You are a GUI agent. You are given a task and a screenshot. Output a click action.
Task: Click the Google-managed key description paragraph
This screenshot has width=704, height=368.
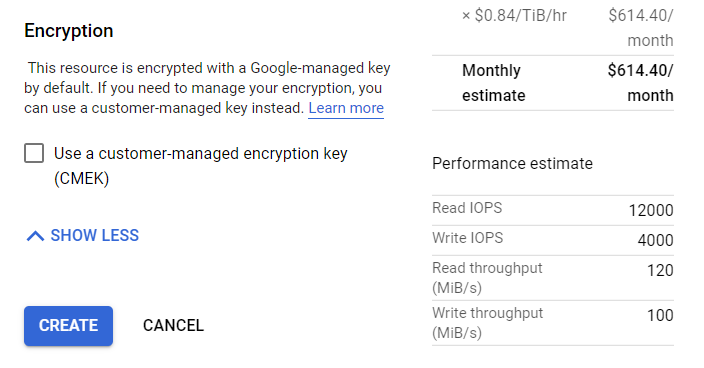pos(207,88)
